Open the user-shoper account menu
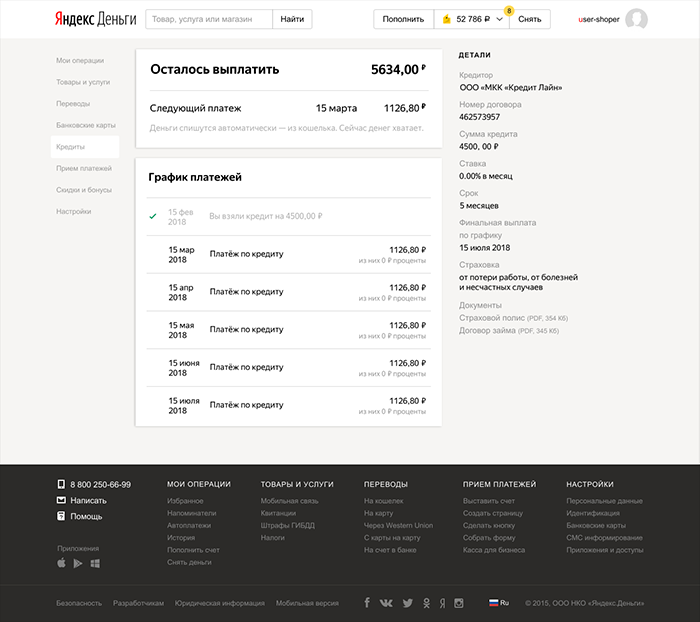The image size is (700, 622). [x=599, y=19]
